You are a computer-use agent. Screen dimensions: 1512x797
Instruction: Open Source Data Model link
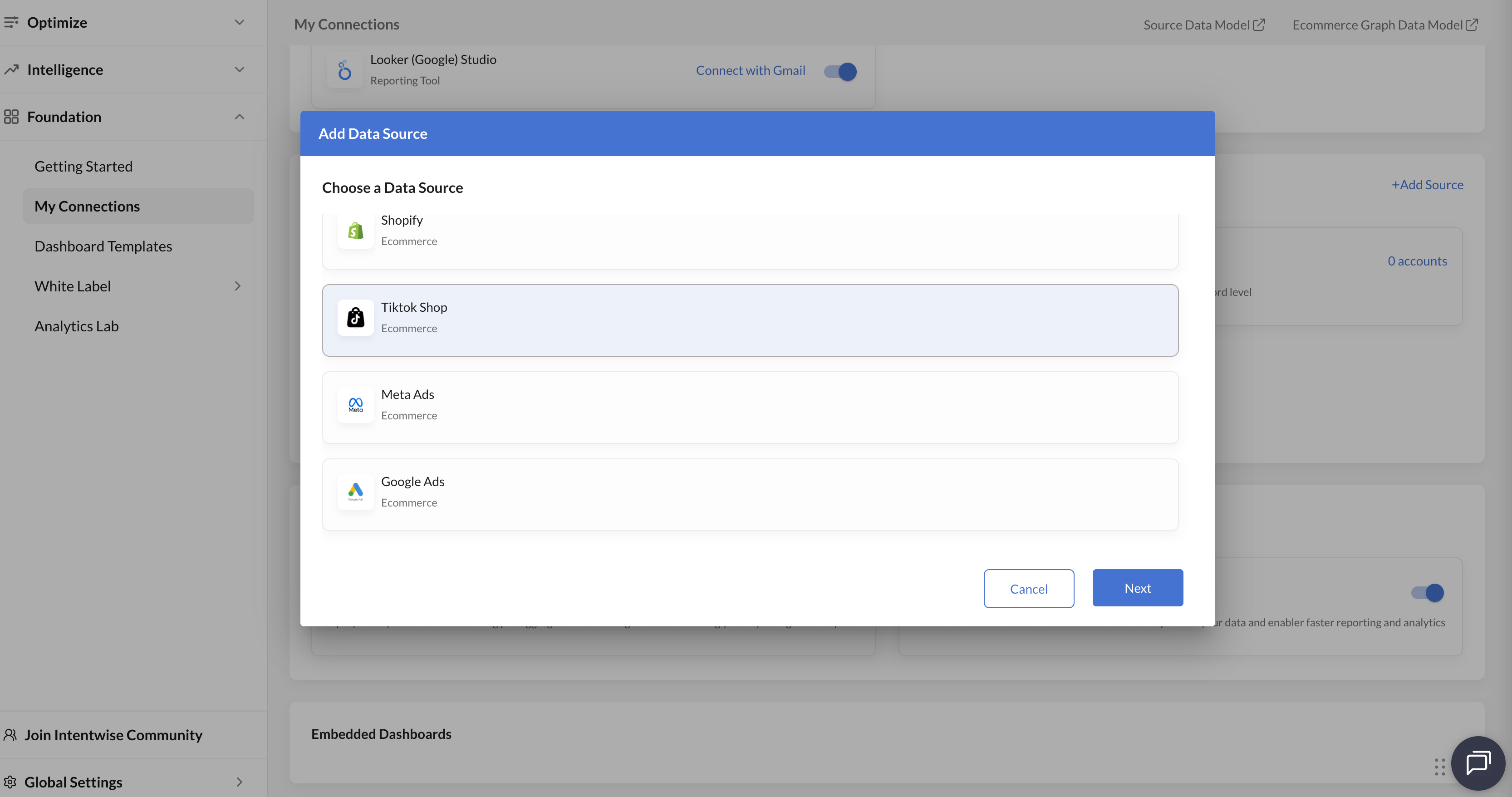(x=1197, y=25)
